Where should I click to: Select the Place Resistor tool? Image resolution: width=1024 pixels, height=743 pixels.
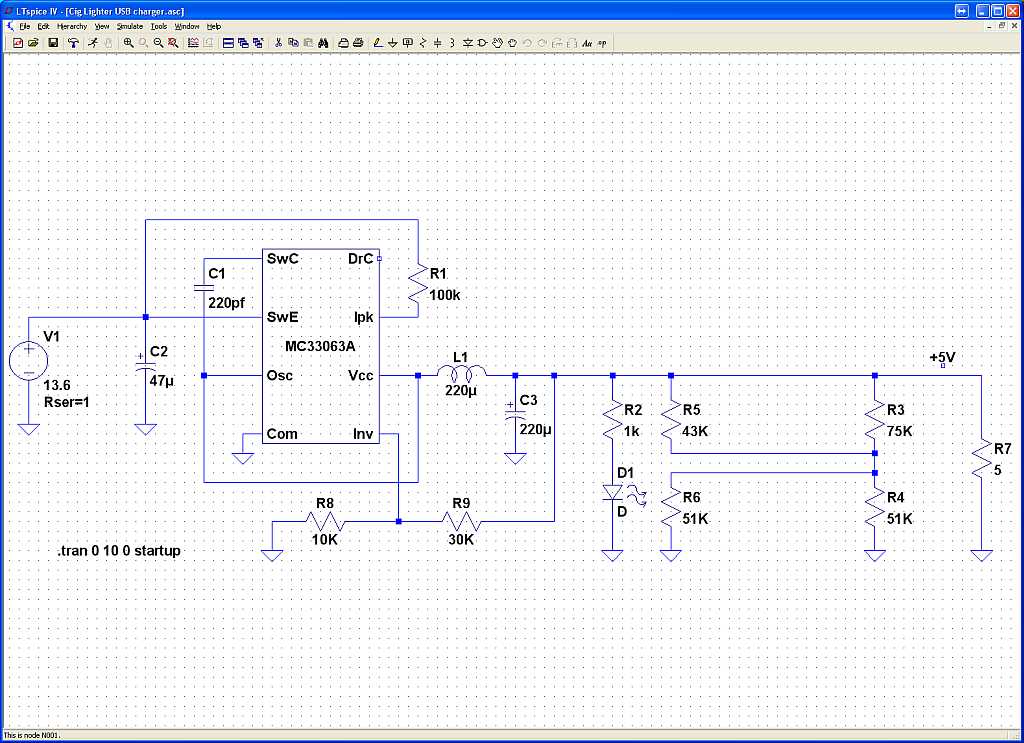(x=423, y=43)
